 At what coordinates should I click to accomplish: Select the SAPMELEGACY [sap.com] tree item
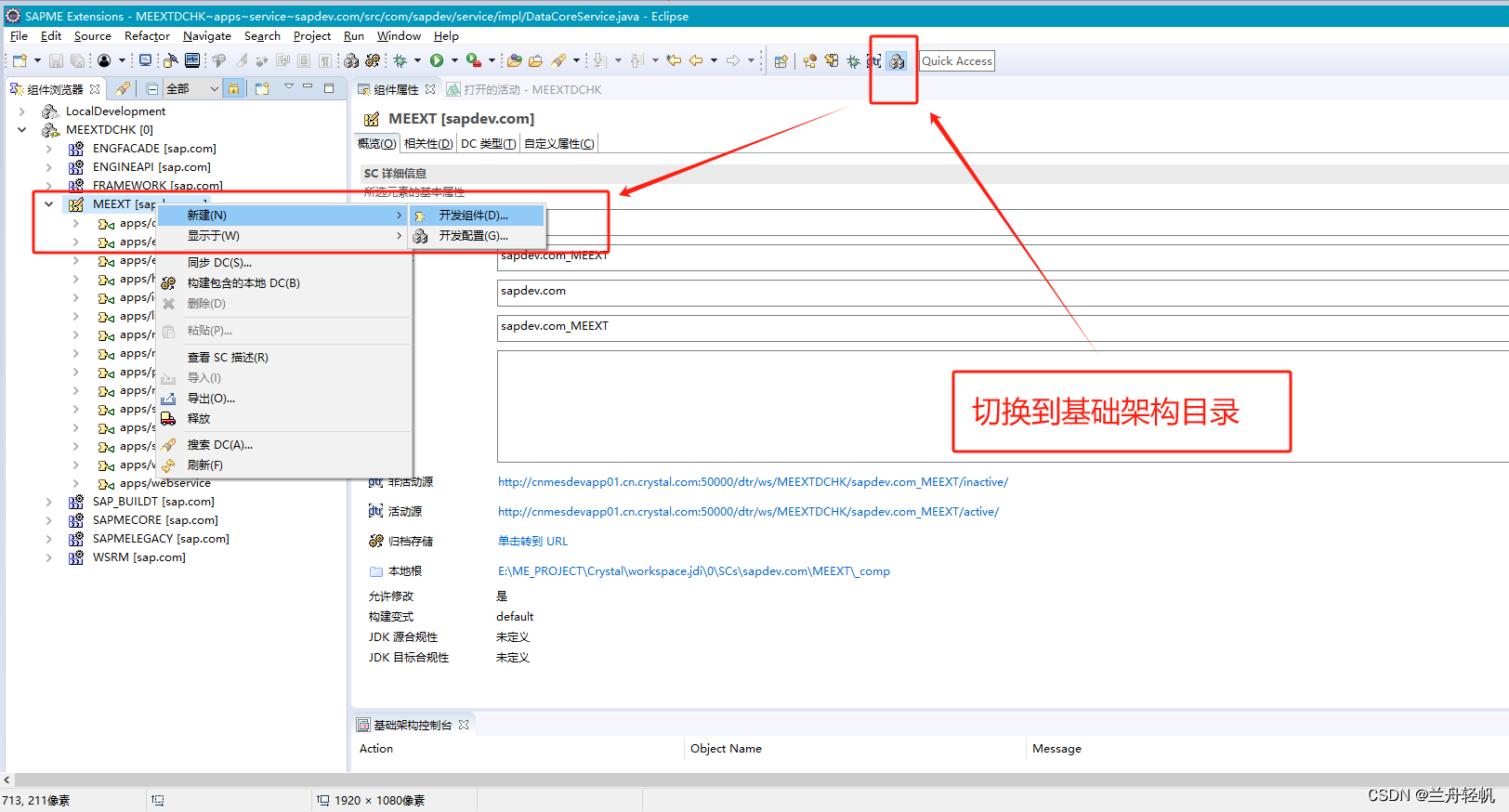(161, 539)
